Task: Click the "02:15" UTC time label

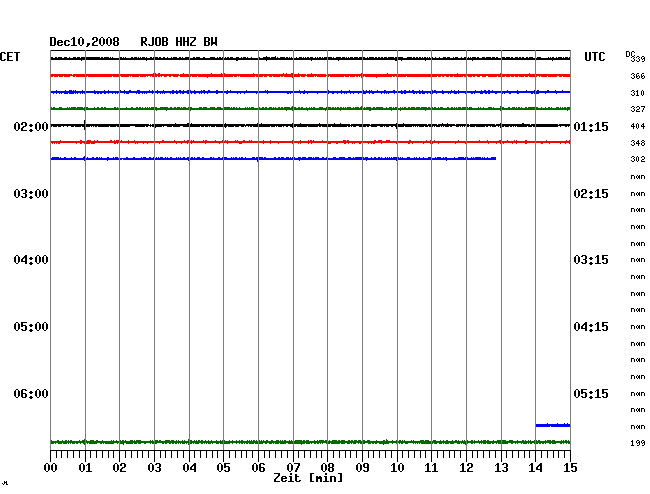Action: click(x=591, y=194)
